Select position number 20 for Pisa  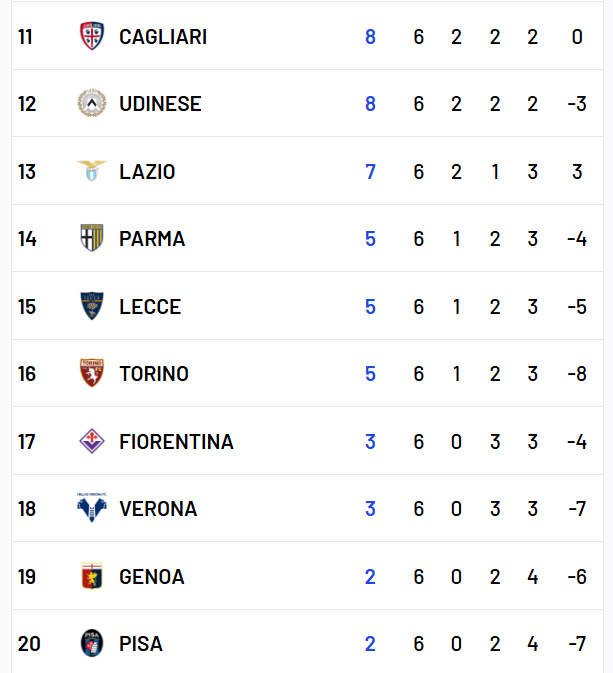pyautogui.click(x=29, y=644)
